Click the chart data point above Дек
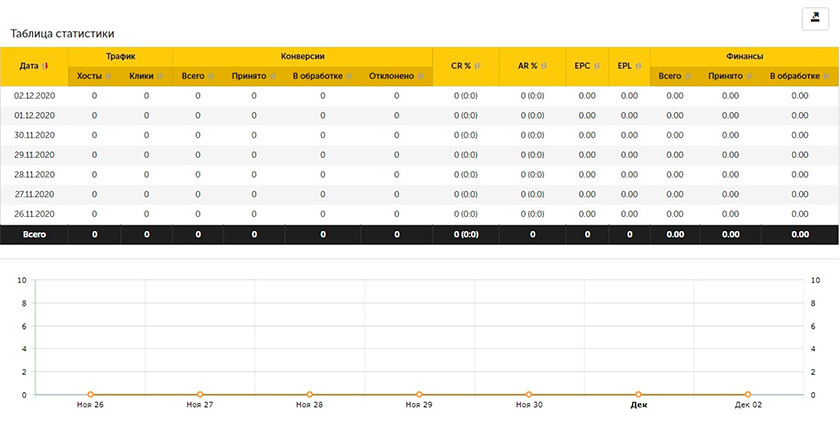 639,395
